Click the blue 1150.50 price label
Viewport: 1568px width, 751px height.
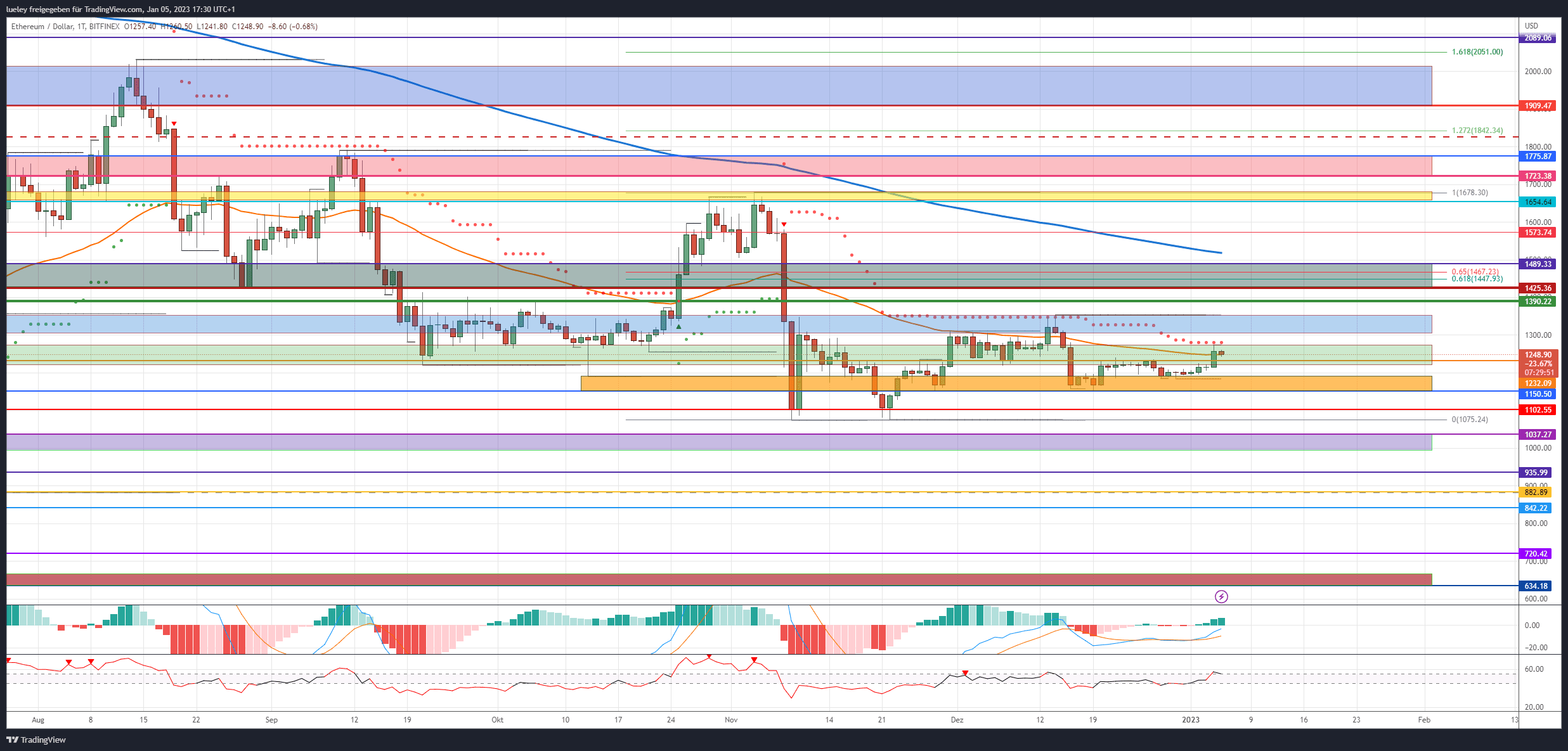tap(1538, 394)
